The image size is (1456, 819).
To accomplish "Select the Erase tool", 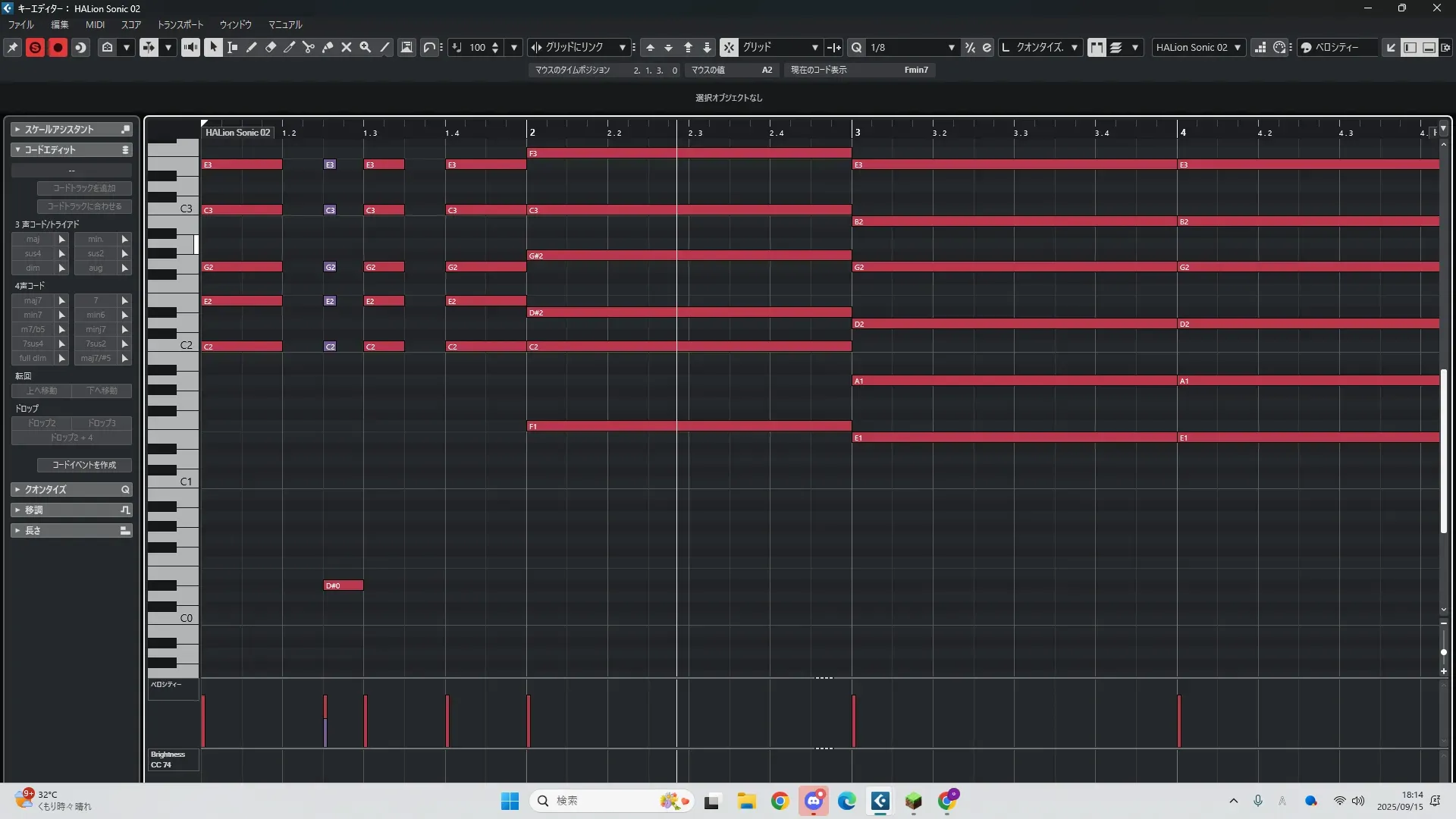I will pos(271,47).
